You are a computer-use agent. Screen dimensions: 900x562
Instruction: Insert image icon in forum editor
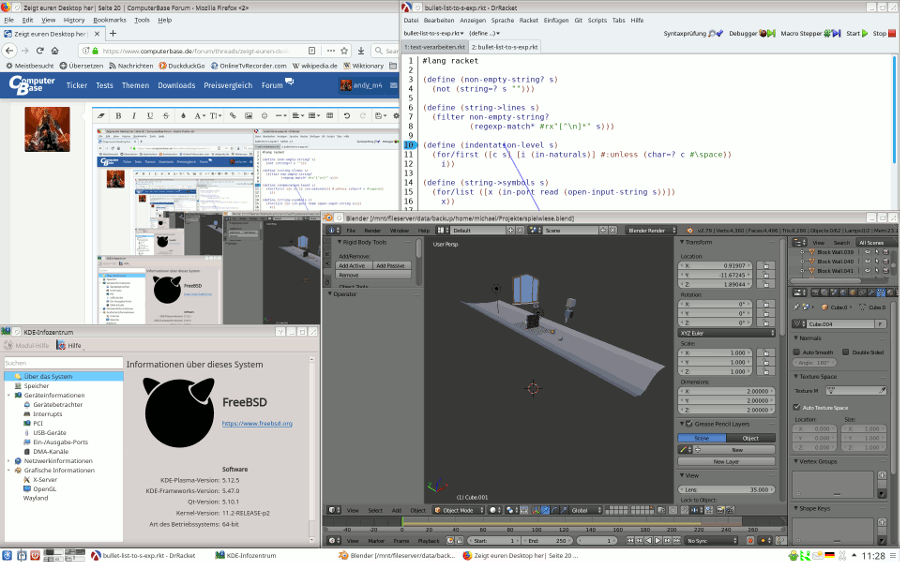pos(249,115)
